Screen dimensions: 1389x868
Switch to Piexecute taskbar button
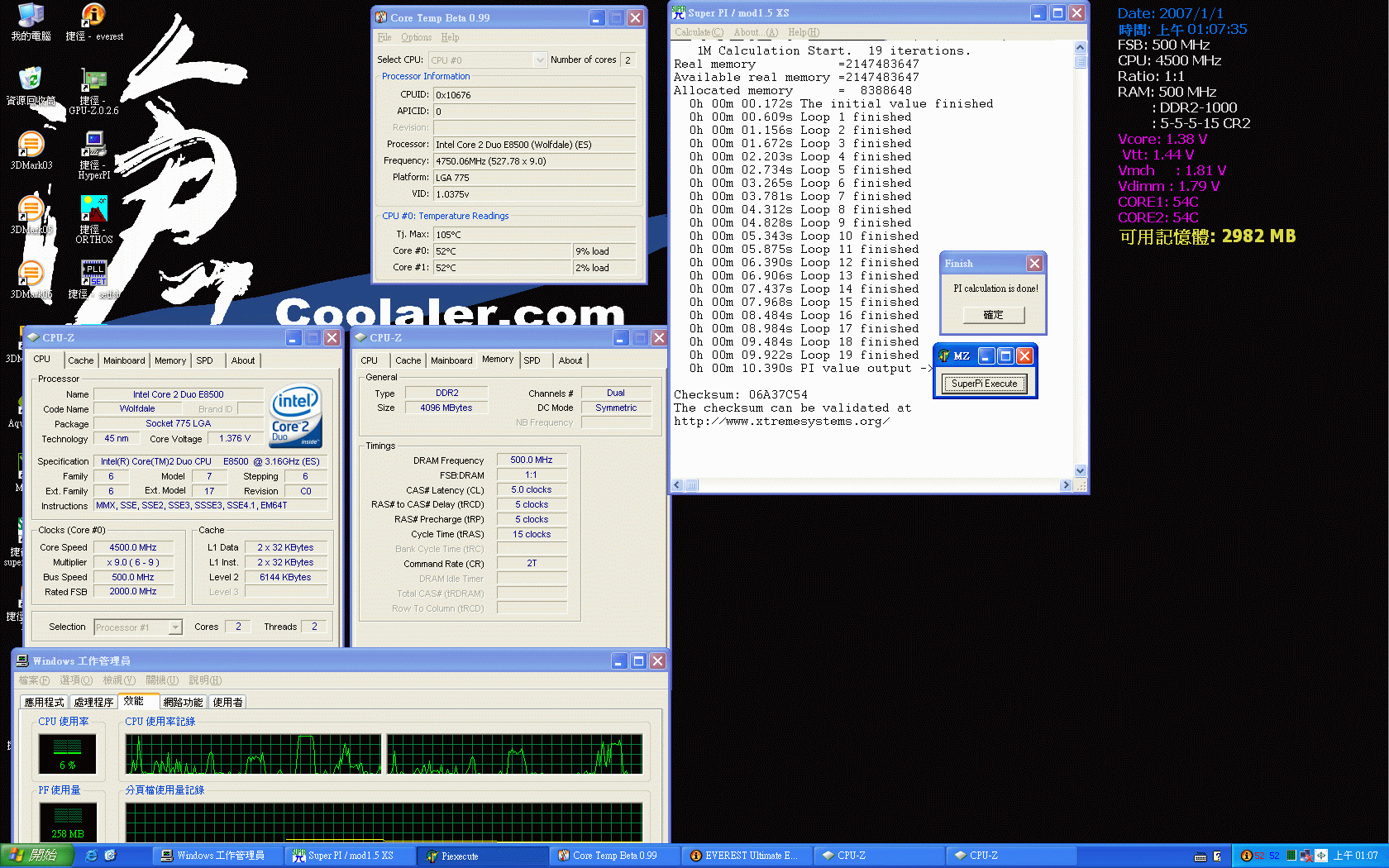(x=483, y=856)
